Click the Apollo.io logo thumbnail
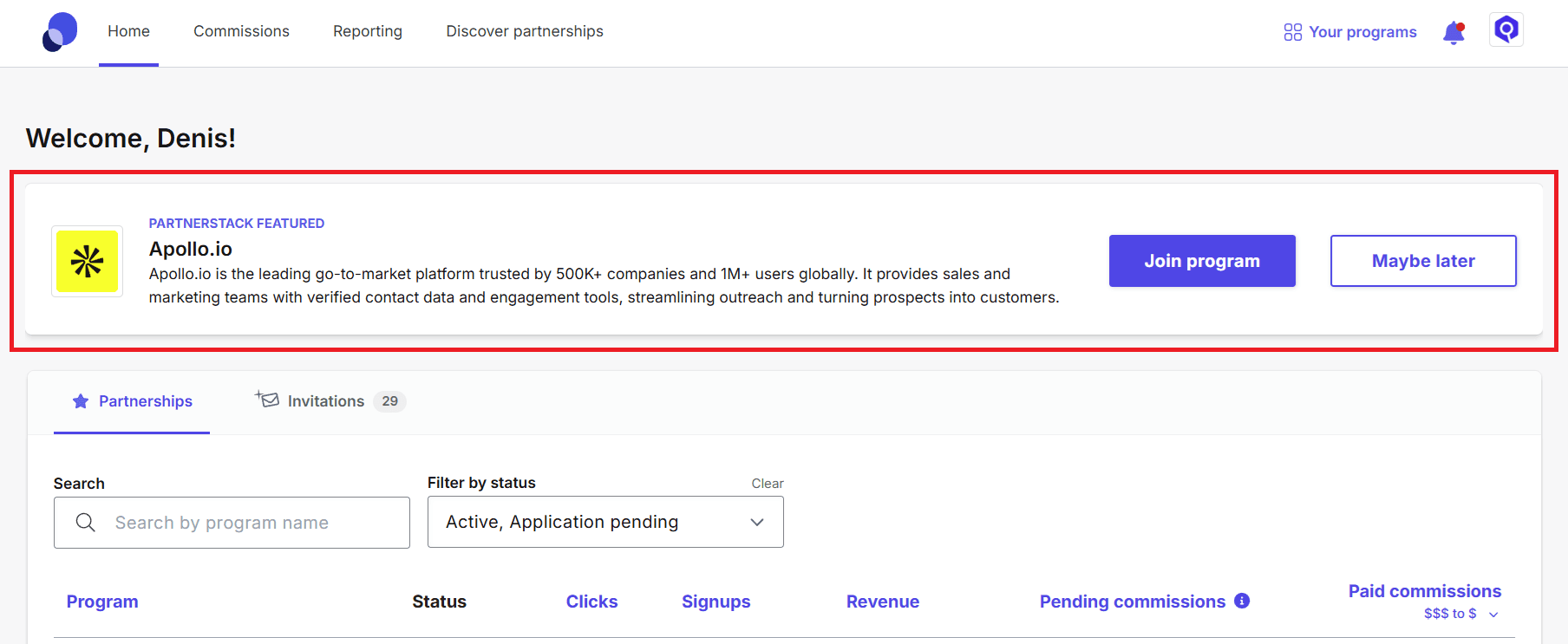Image resolution: width=1568 pixels, height=644 pixels. point(87,261)
